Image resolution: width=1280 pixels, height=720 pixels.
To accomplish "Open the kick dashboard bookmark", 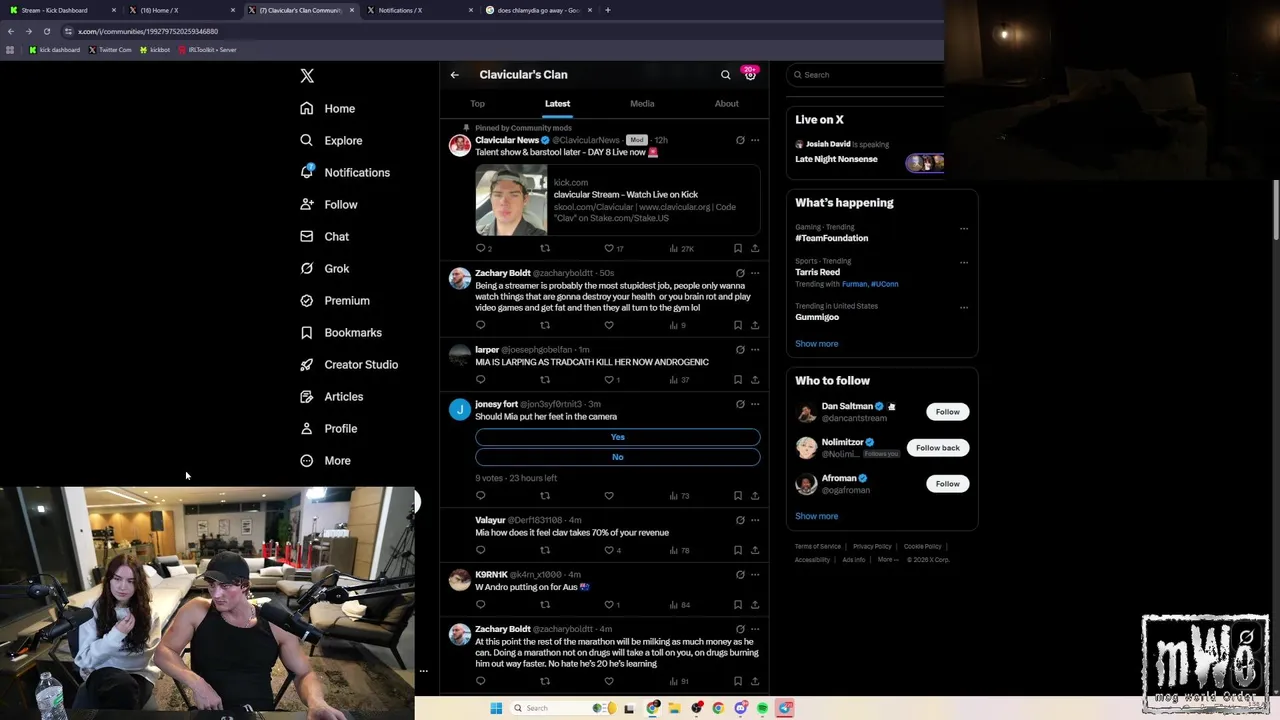I will [55, 49].
